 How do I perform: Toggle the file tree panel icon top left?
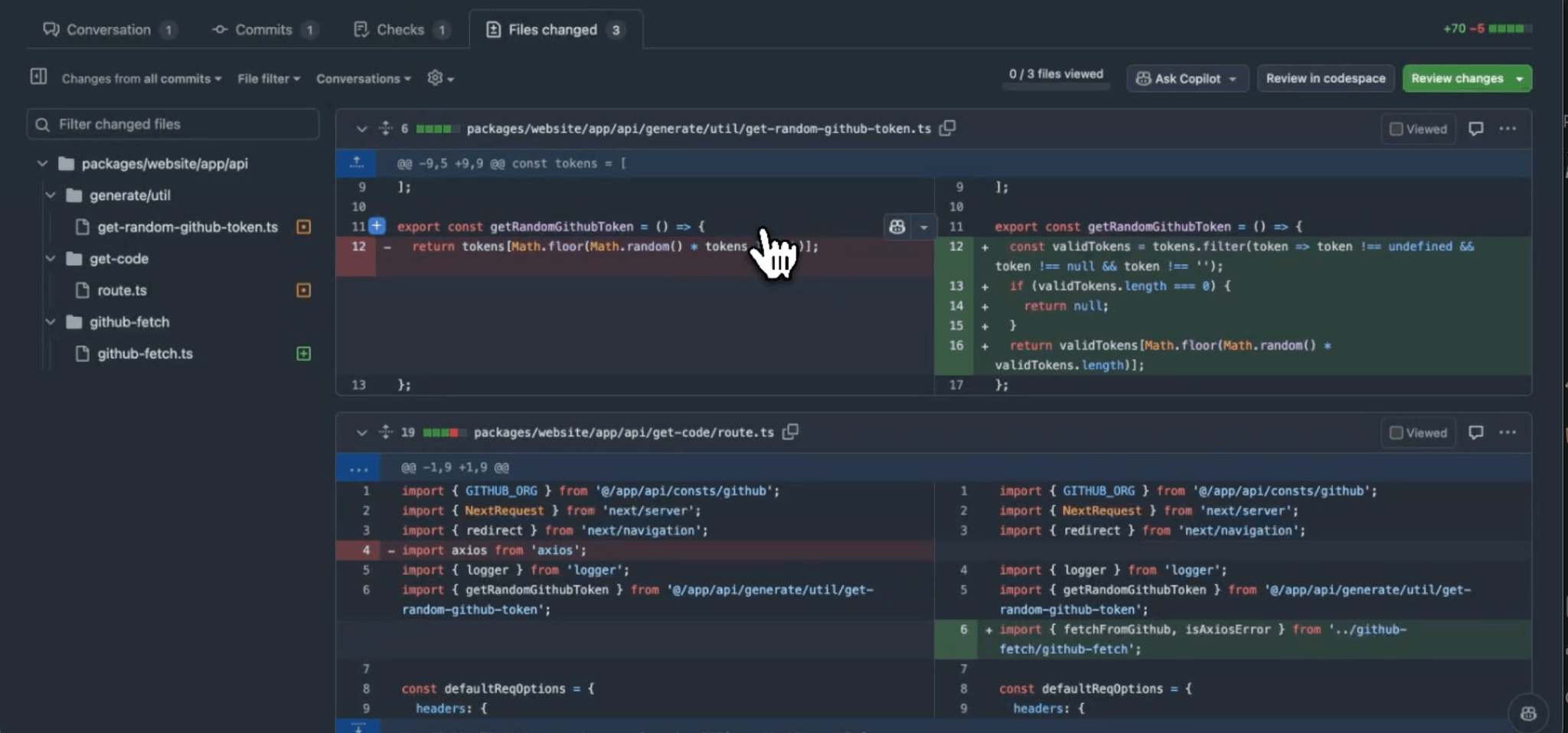click(x=38, y=77)
